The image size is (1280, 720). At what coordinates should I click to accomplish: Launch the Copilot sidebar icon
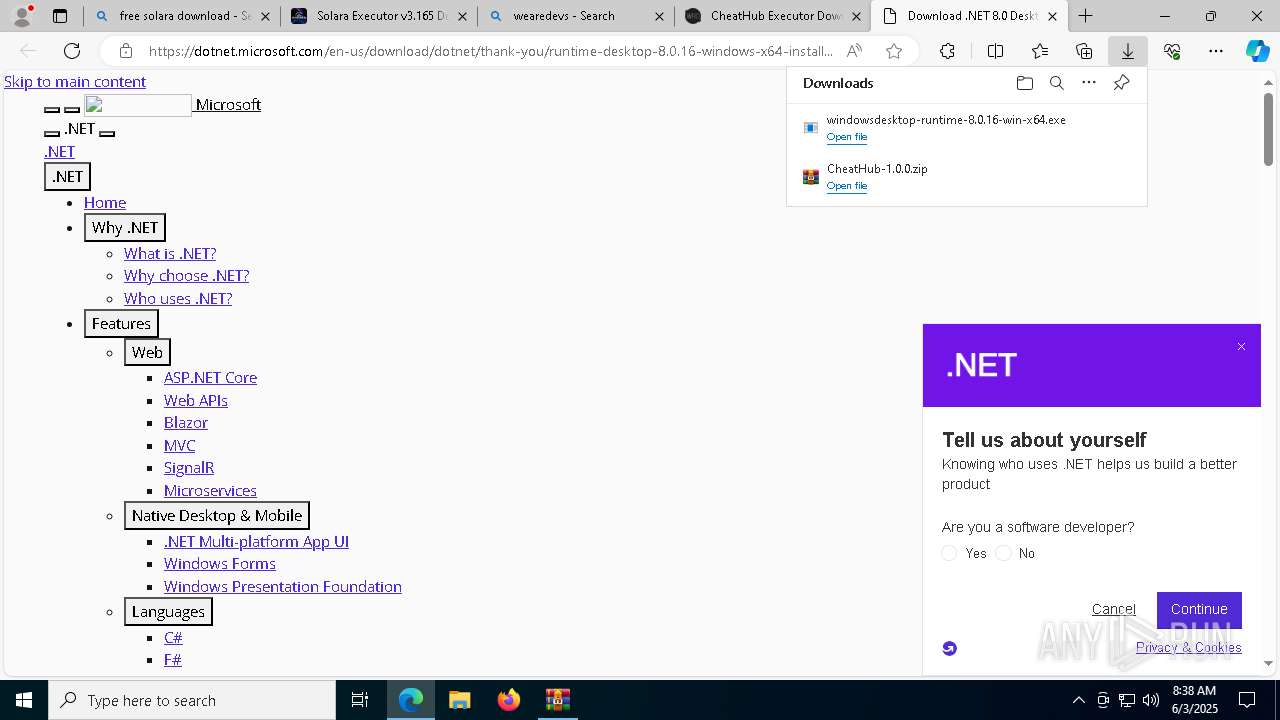tap(1257, 51)
